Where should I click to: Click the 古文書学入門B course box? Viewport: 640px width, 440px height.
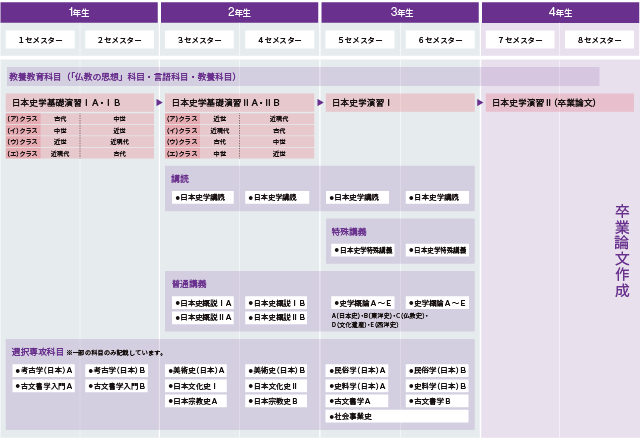[116, 386]
